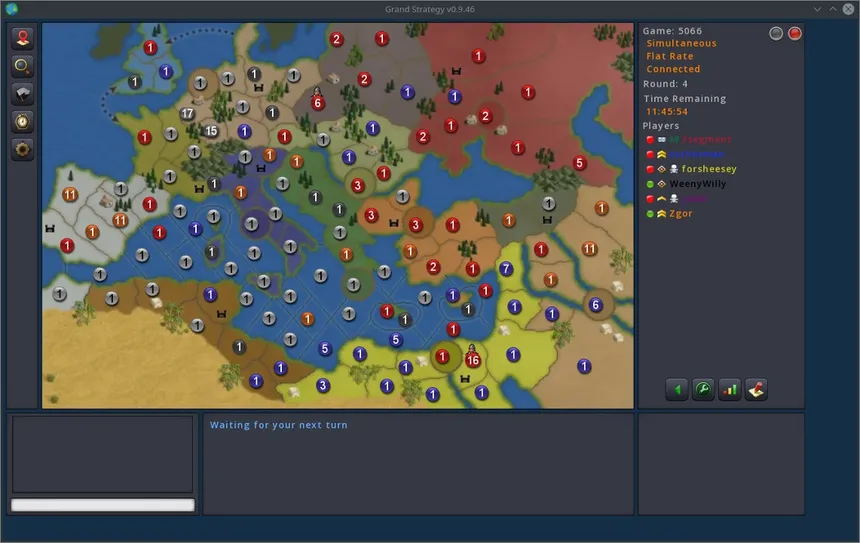
Task: Select the purple army token numbered 6
Action: point(596,305)
